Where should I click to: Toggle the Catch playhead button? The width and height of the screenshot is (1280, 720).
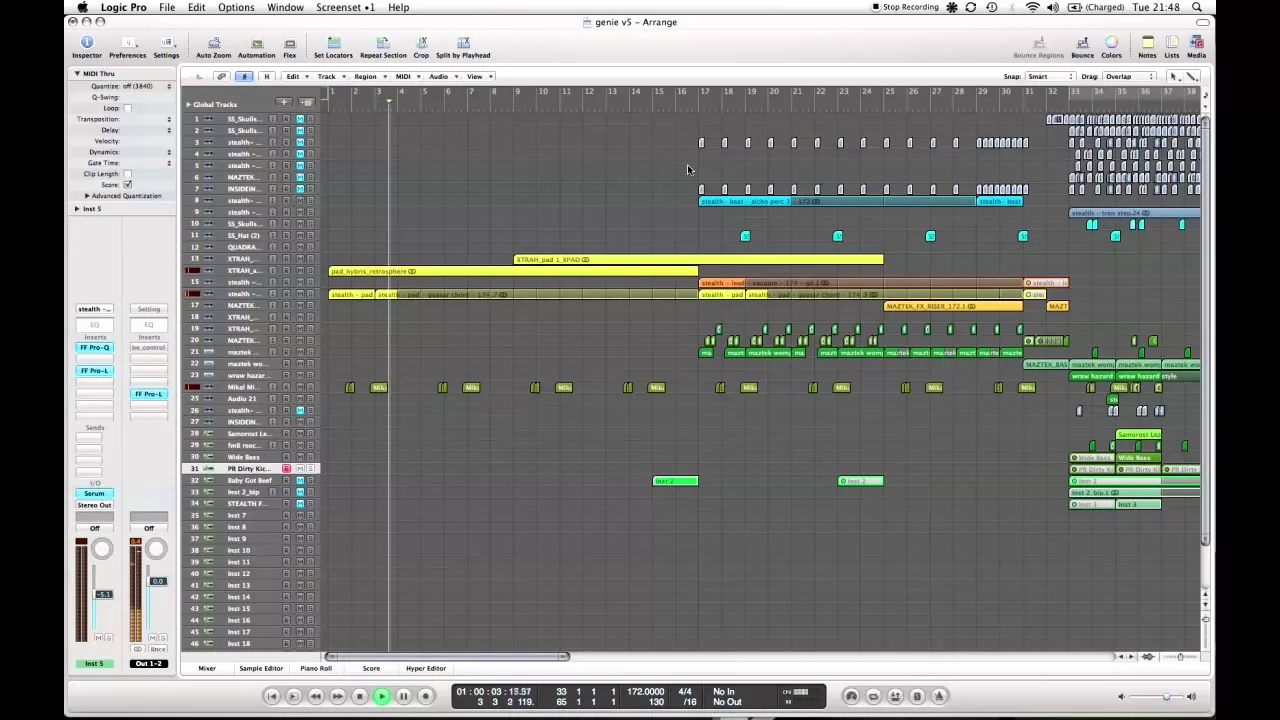[x=244, y=76]
